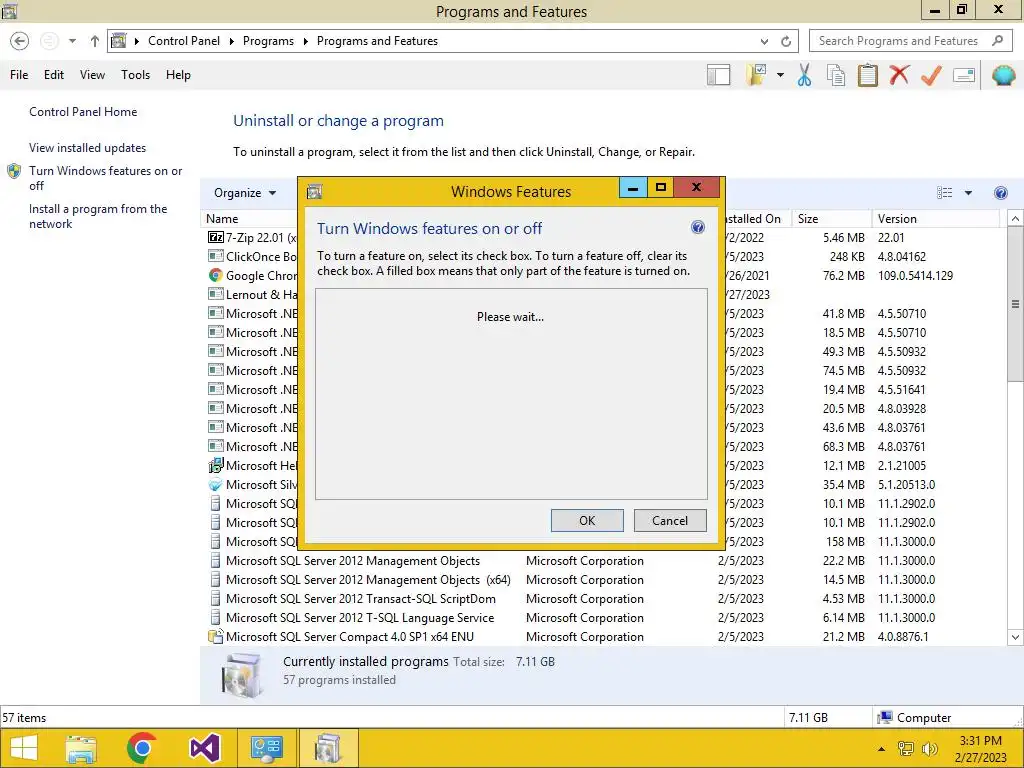The width and height of the screenshot is (1024, 768).
Task: Click the Back navigation arrow
Action: [x=20, y=41]
